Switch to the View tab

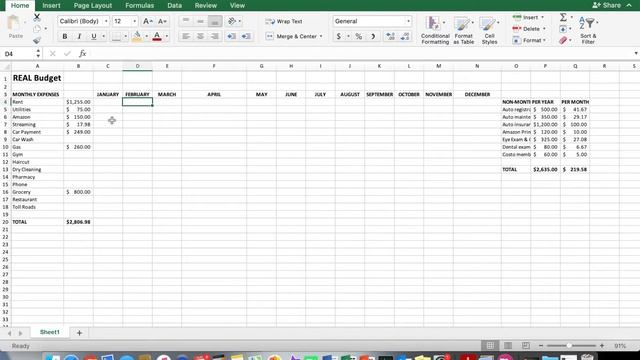[237, 5]
